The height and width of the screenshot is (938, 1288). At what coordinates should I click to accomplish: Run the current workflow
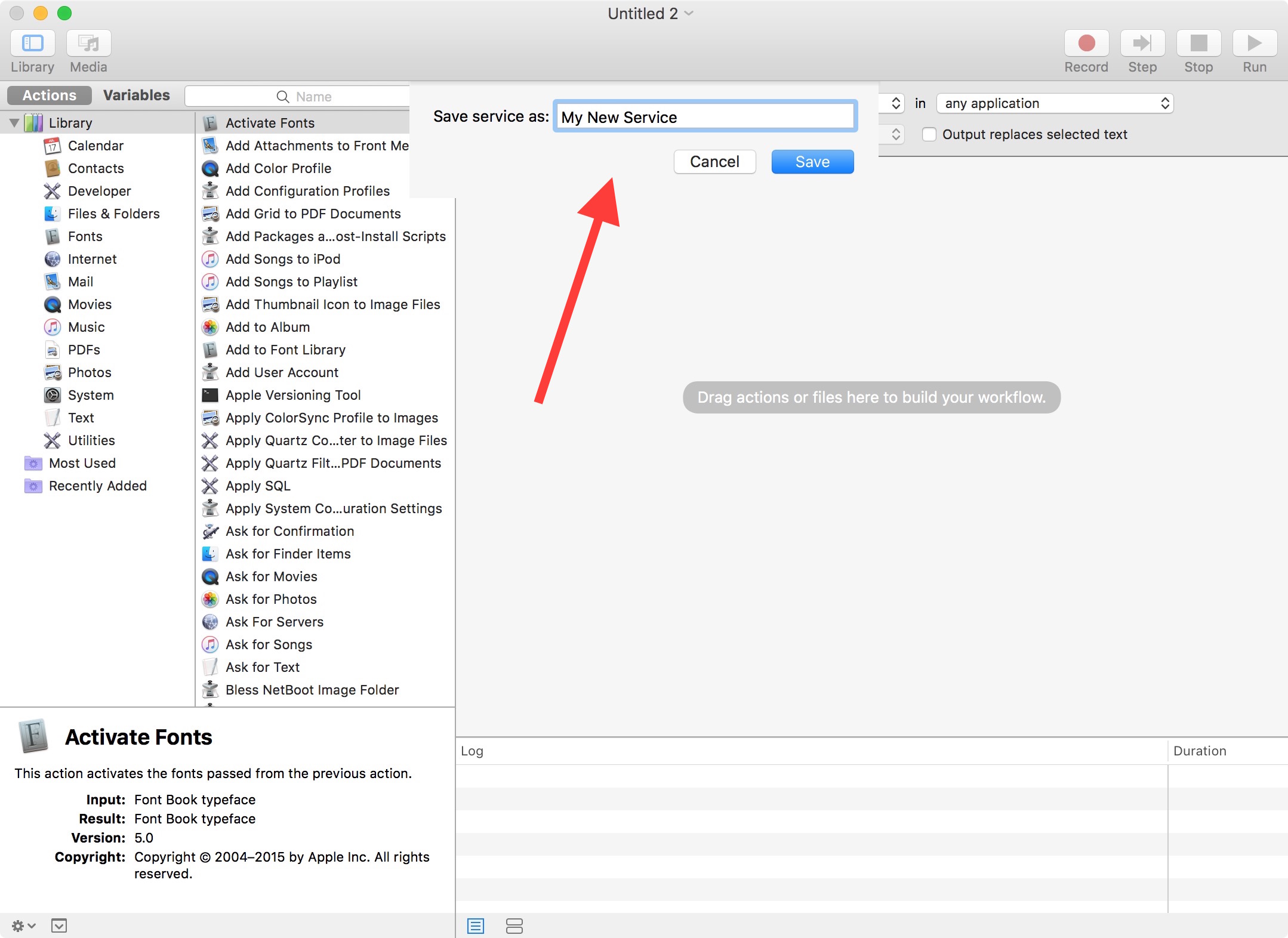pos(1253,43)
